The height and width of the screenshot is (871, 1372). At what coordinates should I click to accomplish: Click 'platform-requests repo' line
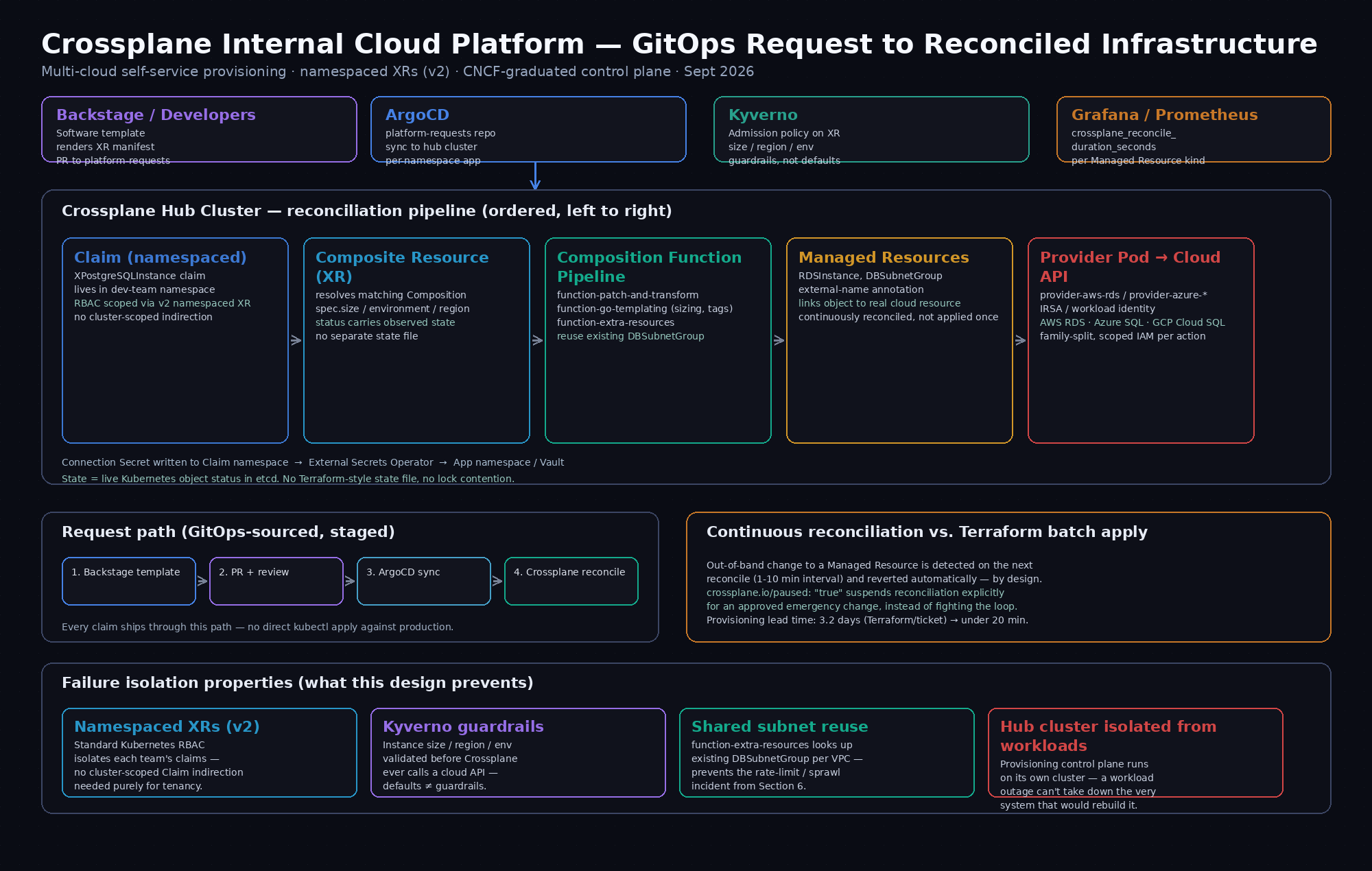[440, 133]
